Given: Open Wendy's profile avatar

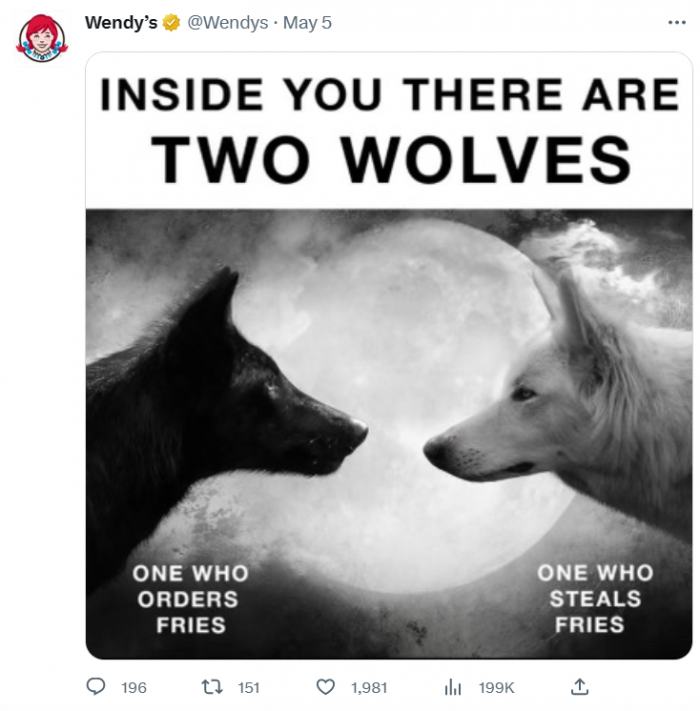Looking at the screenshot, I should click(x=42, y=38).
